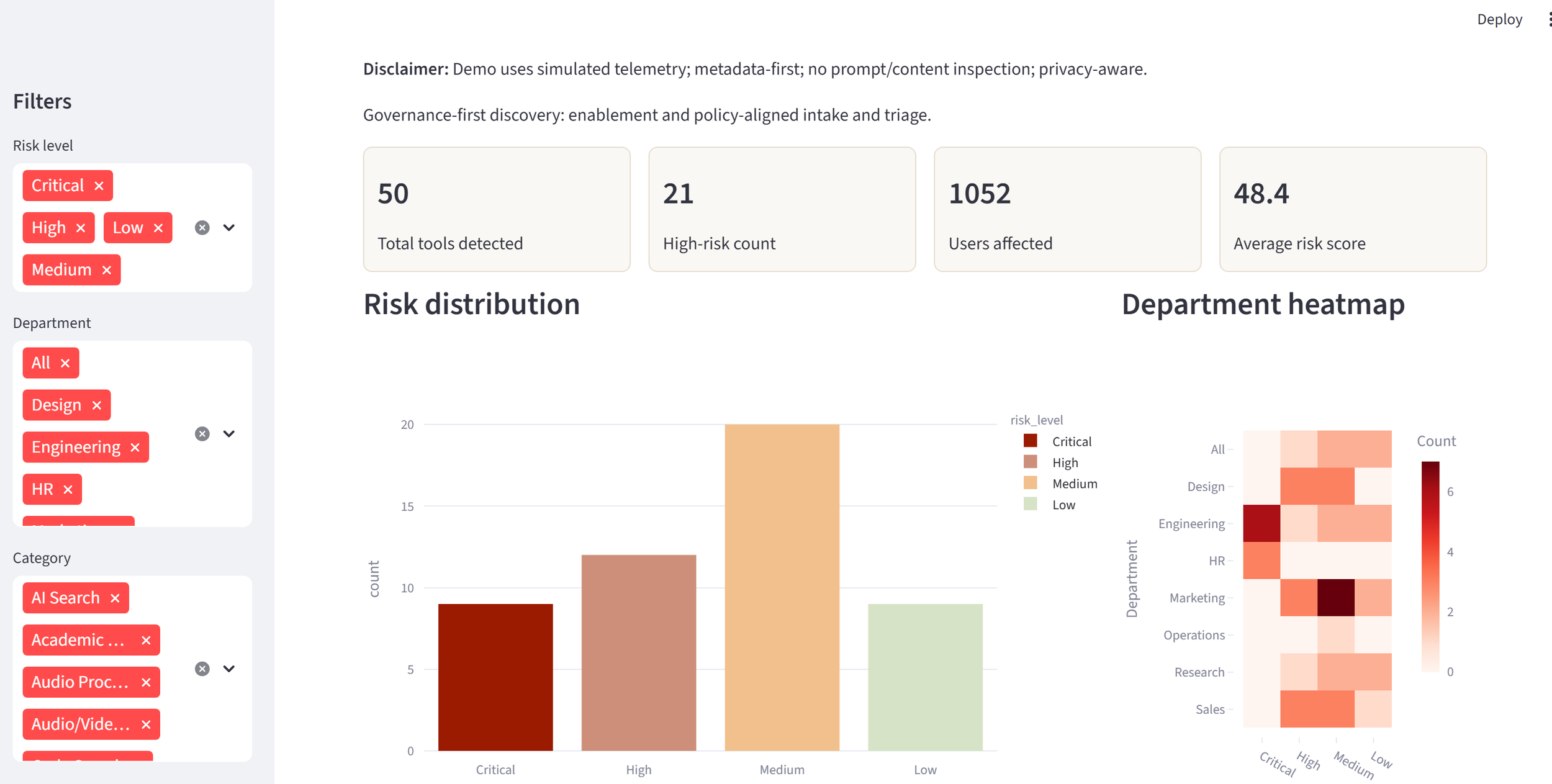1552x784 pixels.
Task: Remove the Critical risk level tag
Action: [99, 186]
